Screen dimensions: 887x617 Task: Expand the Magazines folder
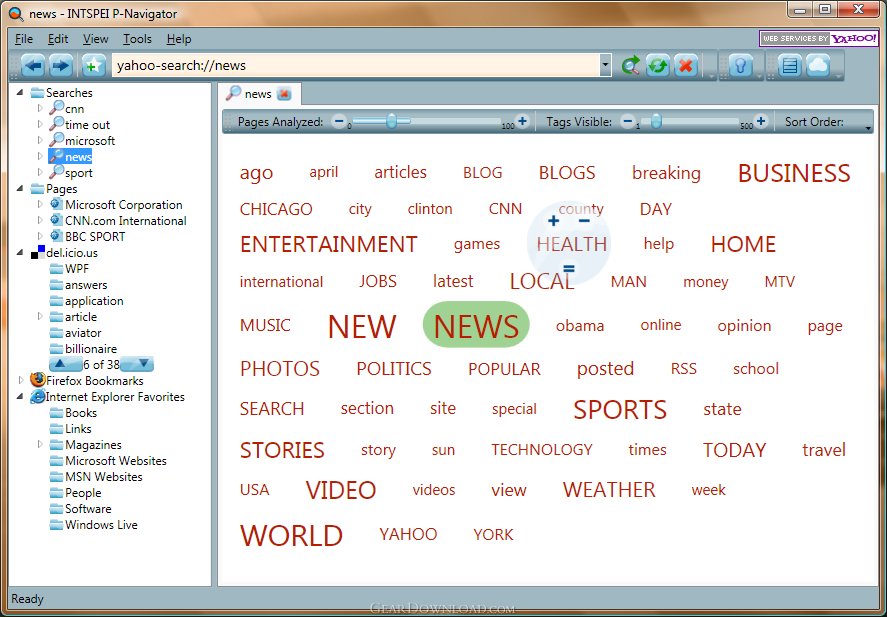(x=40, y=444)
